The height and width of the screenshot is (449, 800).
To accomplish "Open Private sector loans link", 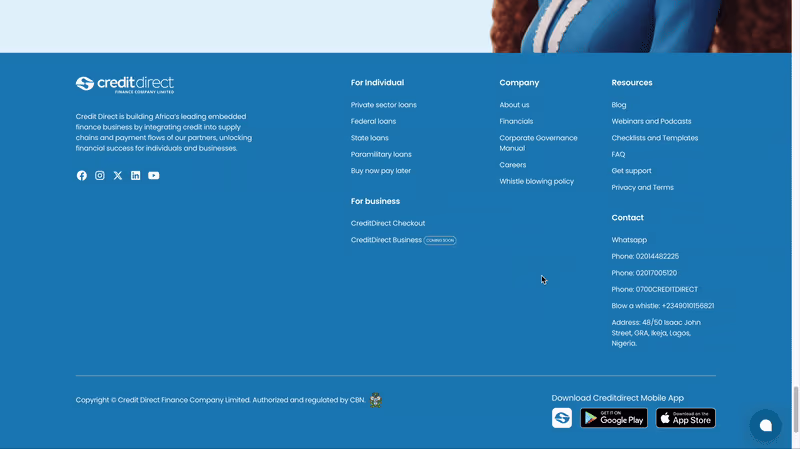I will coord(384,105).
